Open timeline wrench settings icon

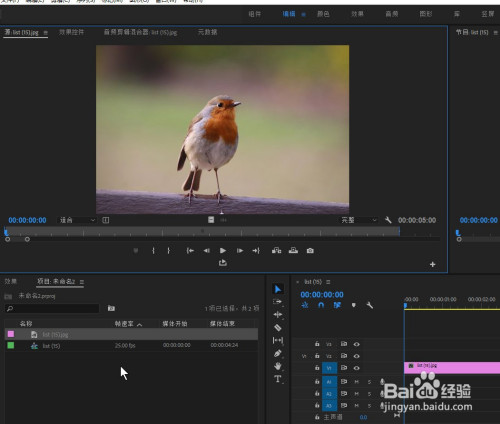tap(370, 305)
